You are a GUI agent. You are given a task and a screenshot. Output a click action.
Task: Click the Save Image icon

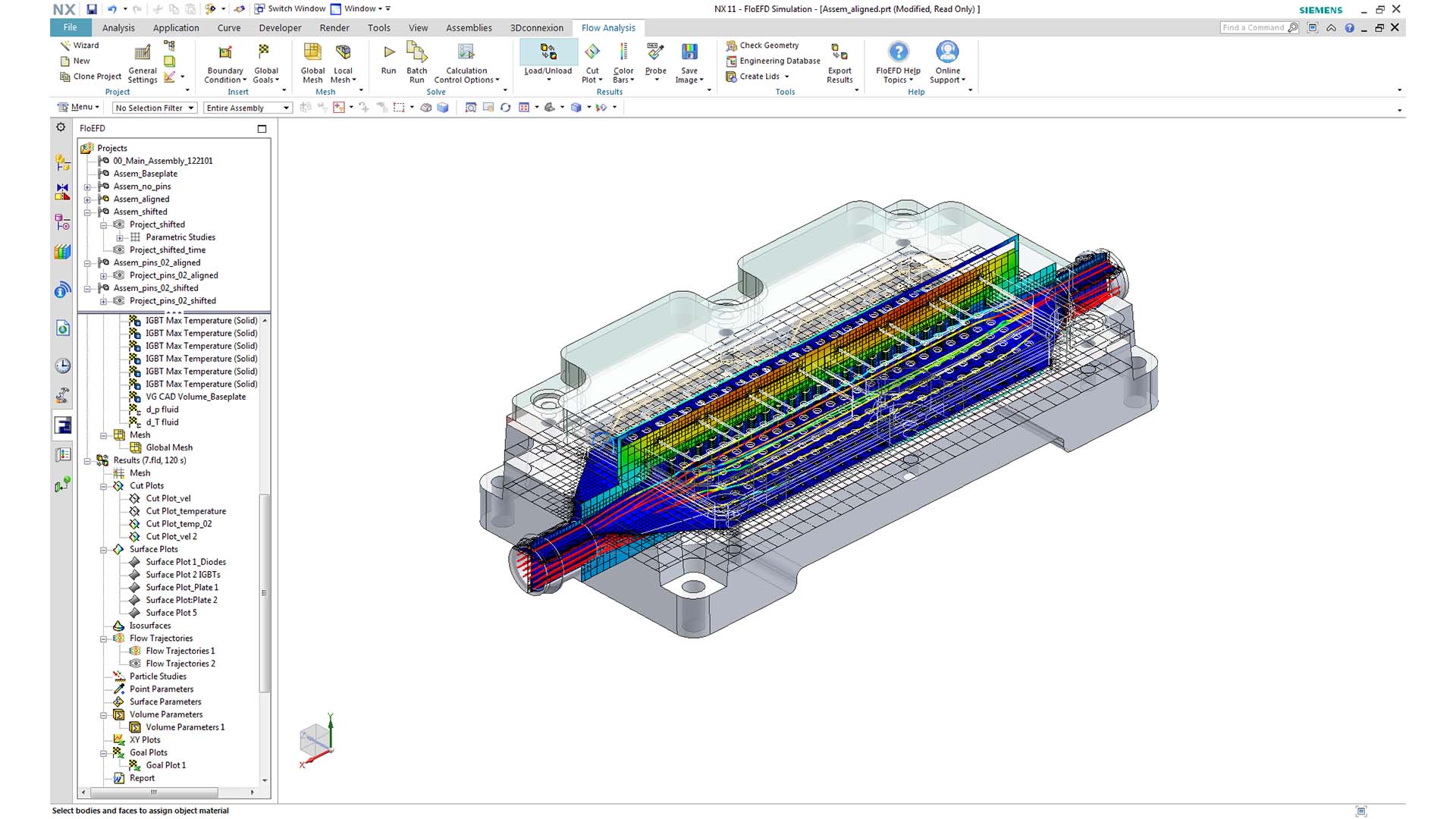(x=689, y=61)
